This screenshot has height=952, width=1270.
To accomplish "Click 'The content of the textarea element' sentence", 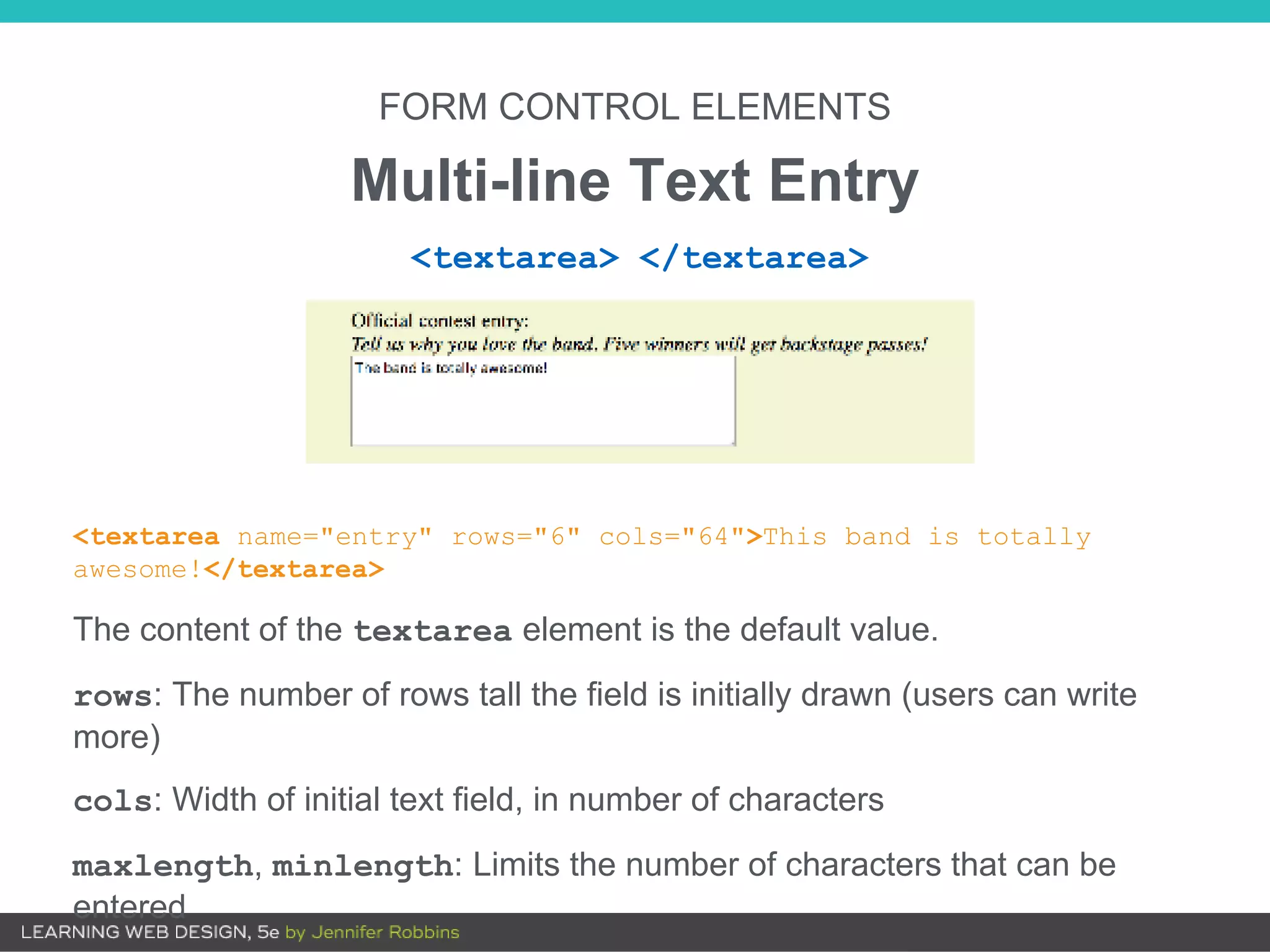I will tap(505, 630).
